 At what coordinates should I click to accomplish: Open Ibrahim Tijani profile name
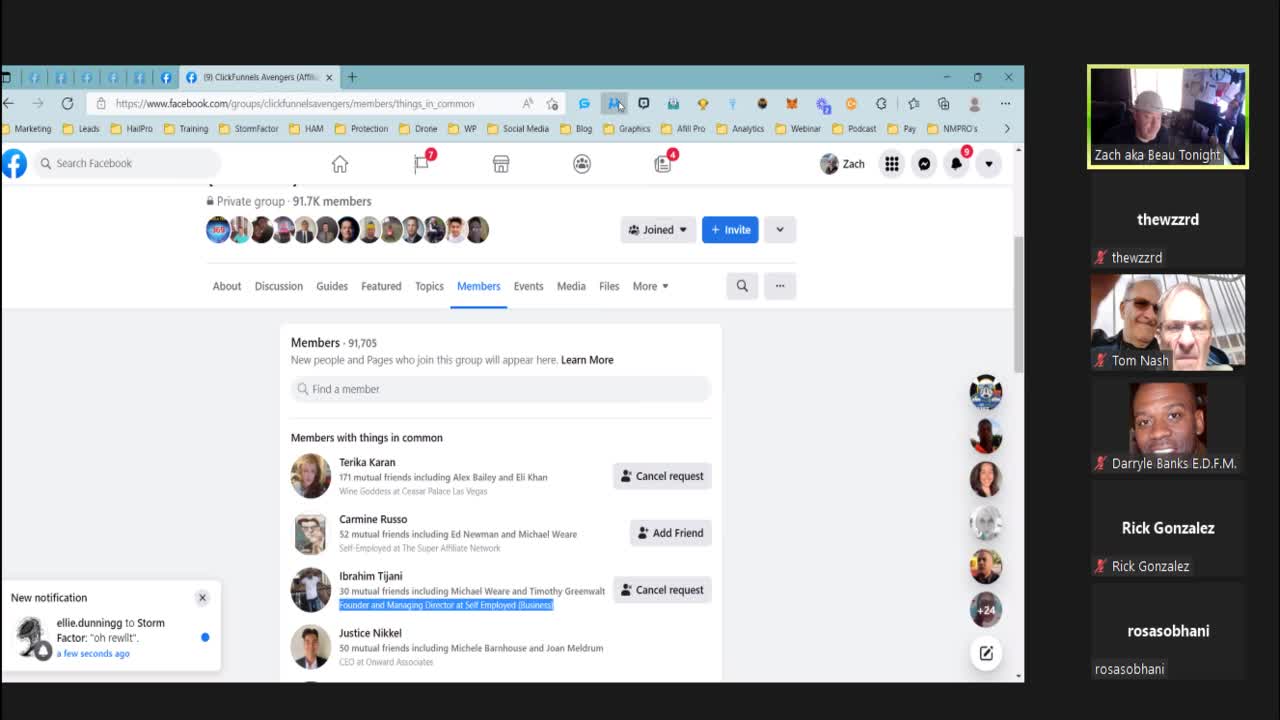click(x=371, y=576)
